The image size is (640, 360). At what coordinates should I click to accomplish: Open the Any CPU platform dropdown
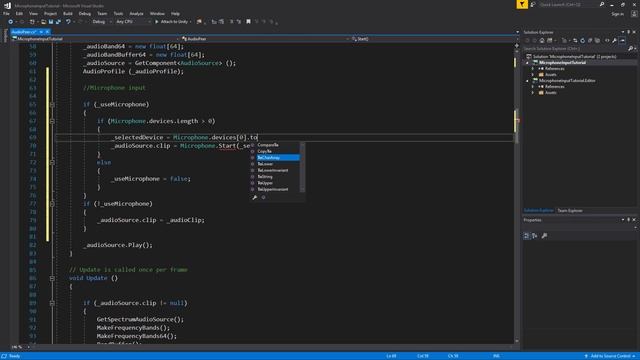[133, 22]
